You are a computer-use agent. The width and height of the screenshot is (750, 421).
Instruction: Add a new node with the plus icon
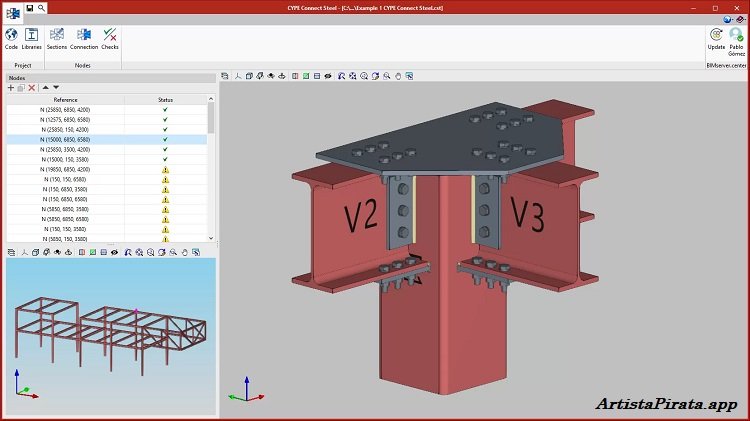(x=11, y=88)
